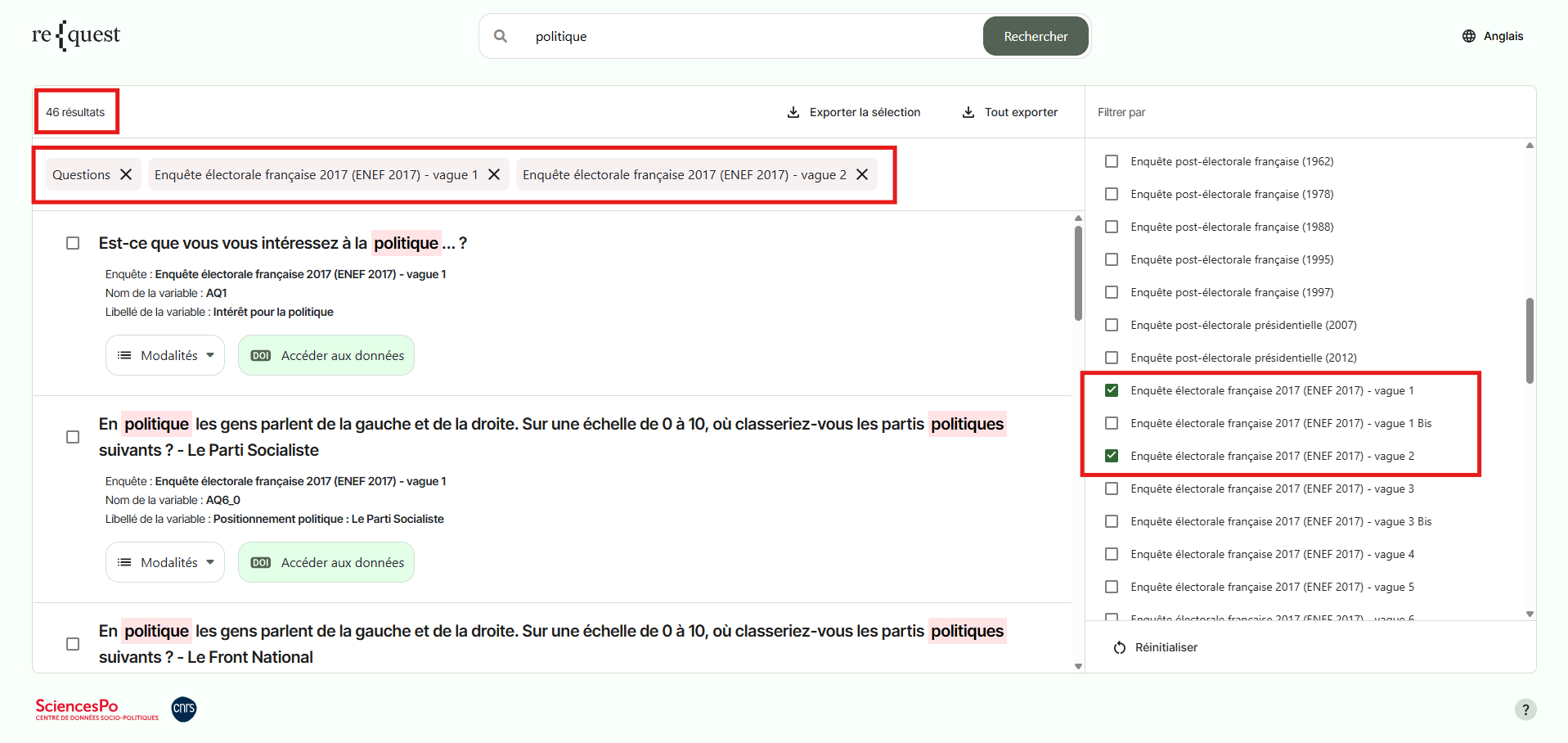
Task: Remove the ENEF 2017 vague 2 chip
Action: 862,174
